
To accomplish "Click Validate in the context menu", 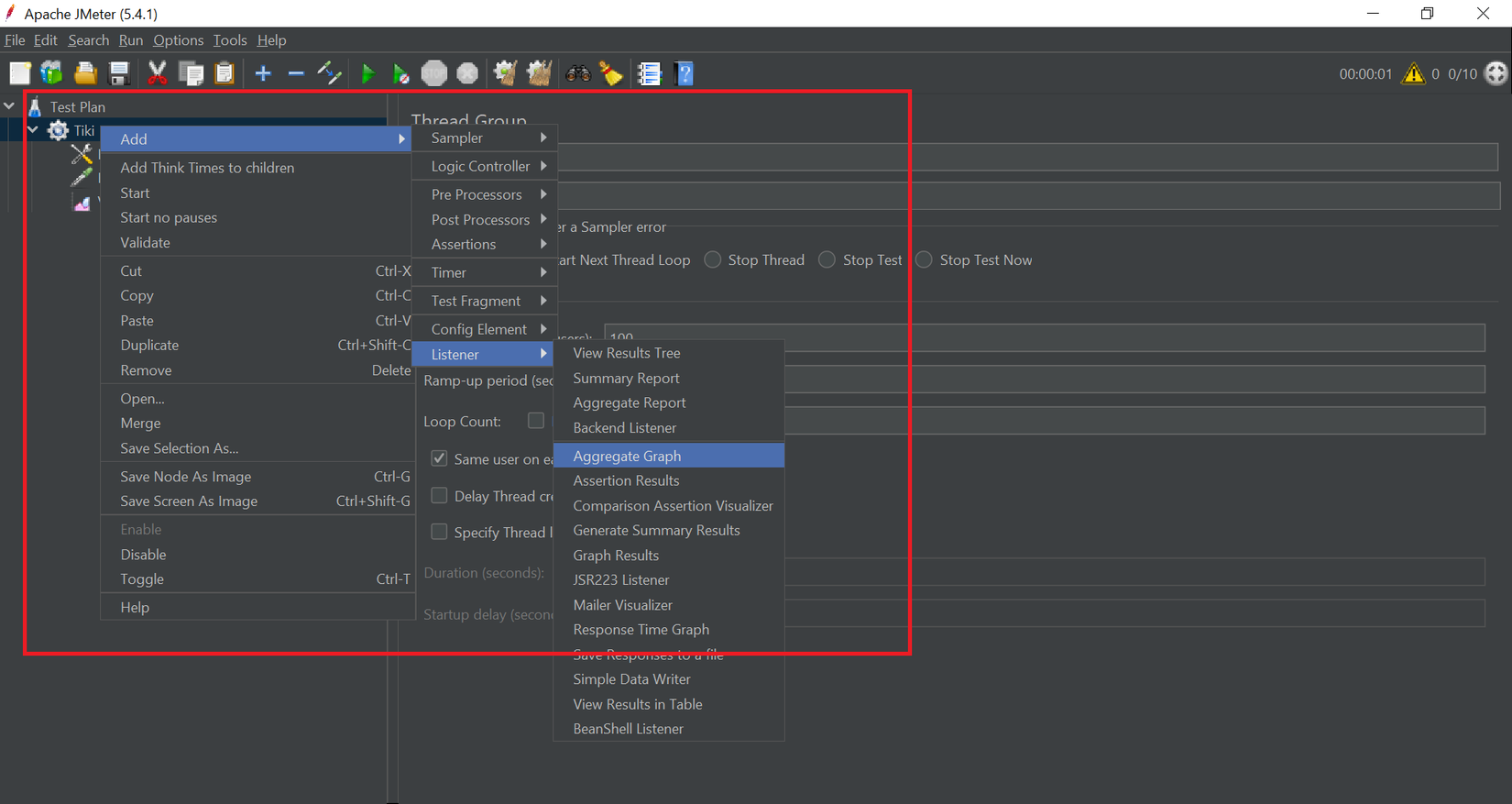I will tap(257, 242).
